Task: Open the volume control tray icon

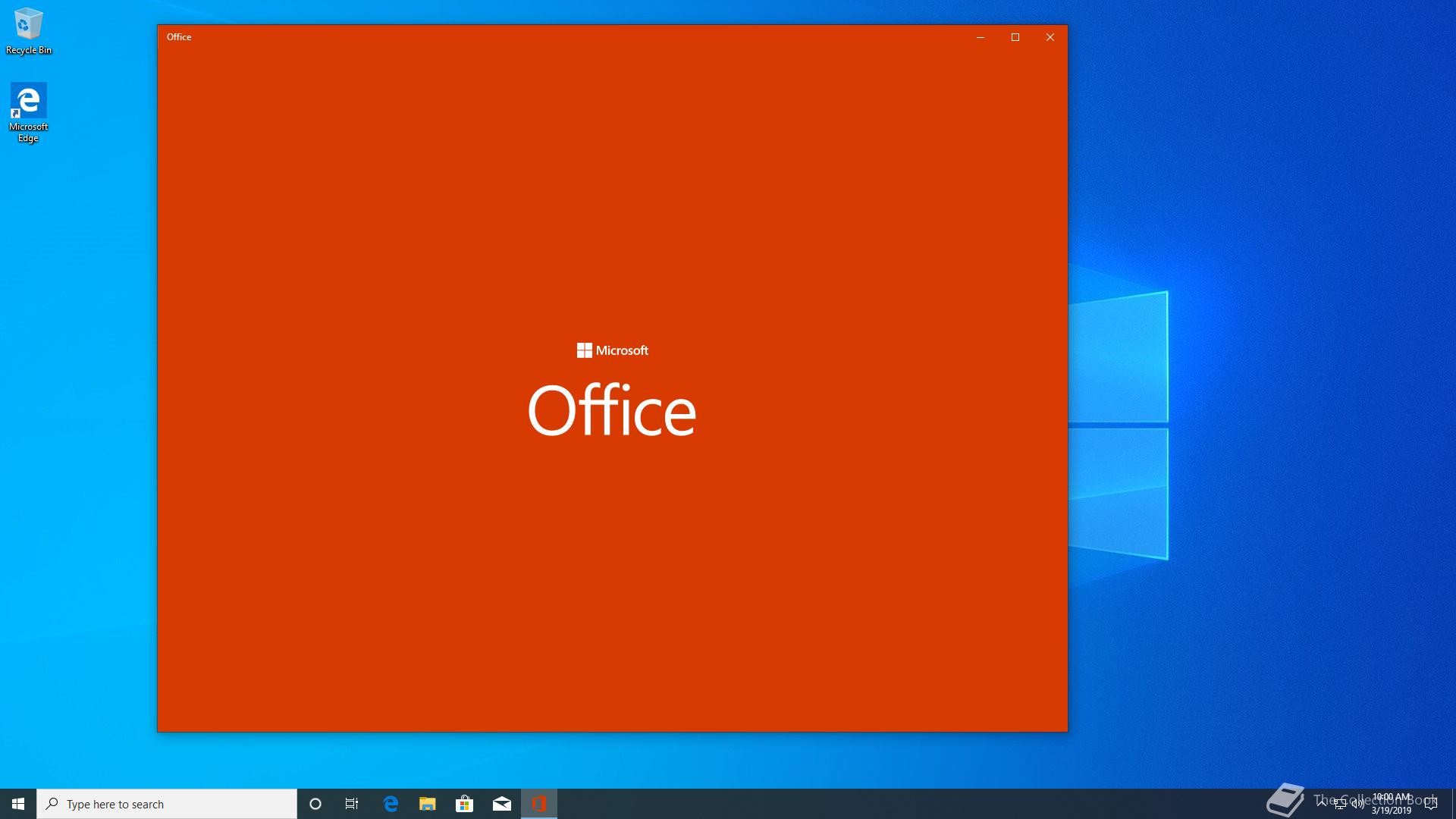Action: 1357,804
